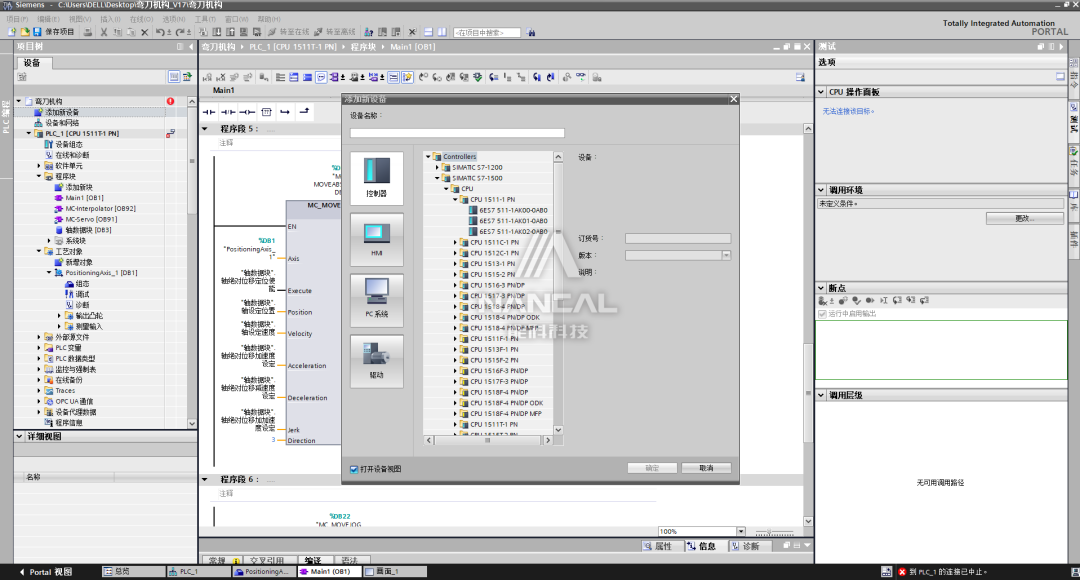Click the device tree horizontal scrollbar
This screenshot has width=1080, height=580.
pos(488,440)
